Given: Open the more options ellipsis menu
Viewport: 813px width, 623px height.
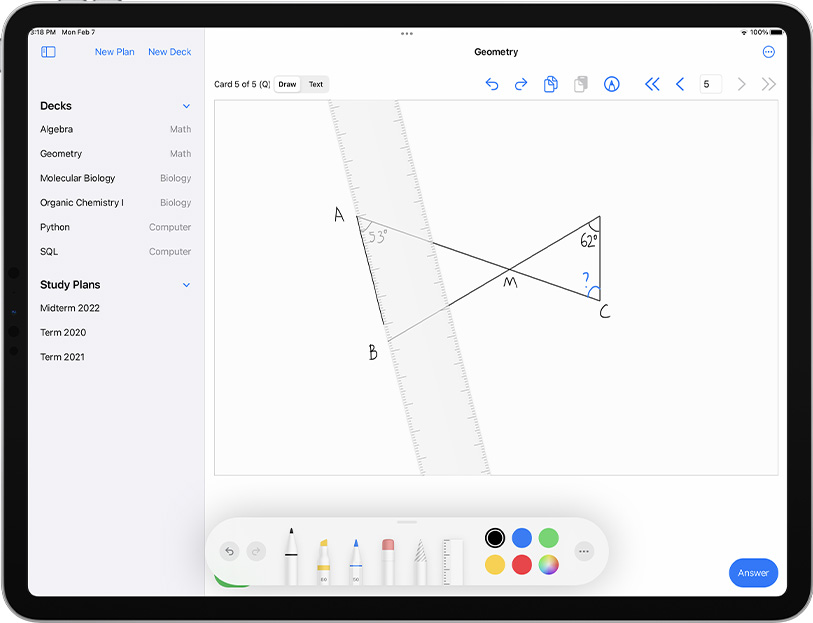Looking at the screenshot, I should [768, 52].
